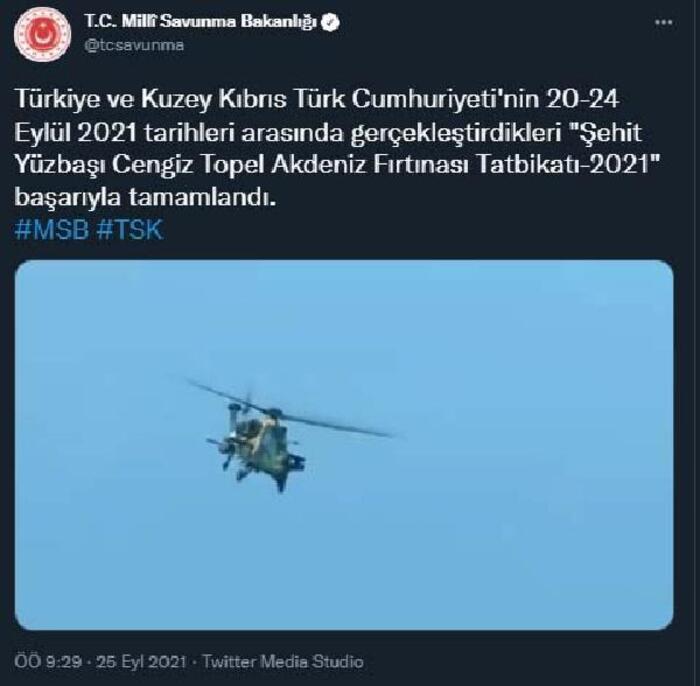Open the Millî Savunma Bakanlığı profile avatar
The image size is (700, 686).
click(42, 35)
